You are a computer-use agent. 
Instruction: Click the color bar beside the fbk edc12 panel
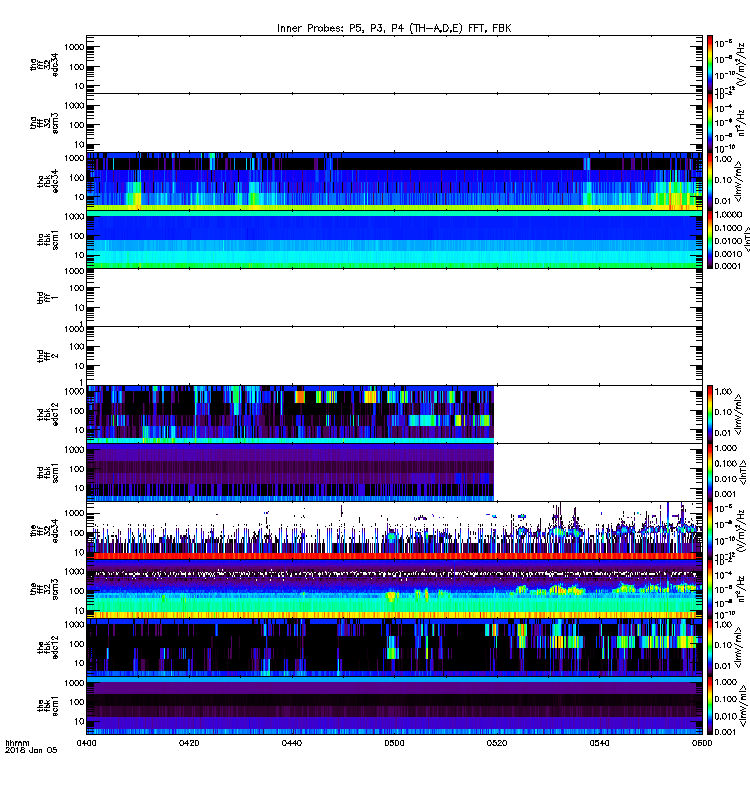tap(710, 647)
